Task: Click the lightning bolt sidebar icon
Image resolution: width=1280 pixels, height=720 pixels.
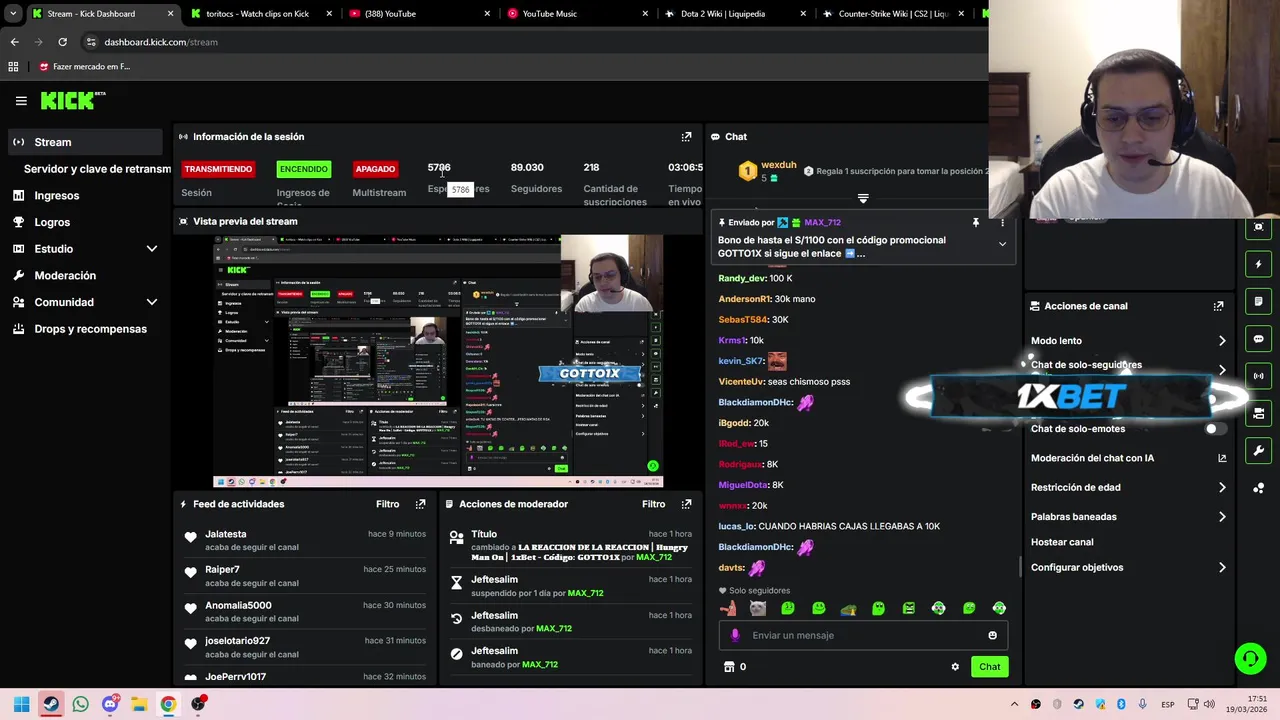Action: (1258, 265)
